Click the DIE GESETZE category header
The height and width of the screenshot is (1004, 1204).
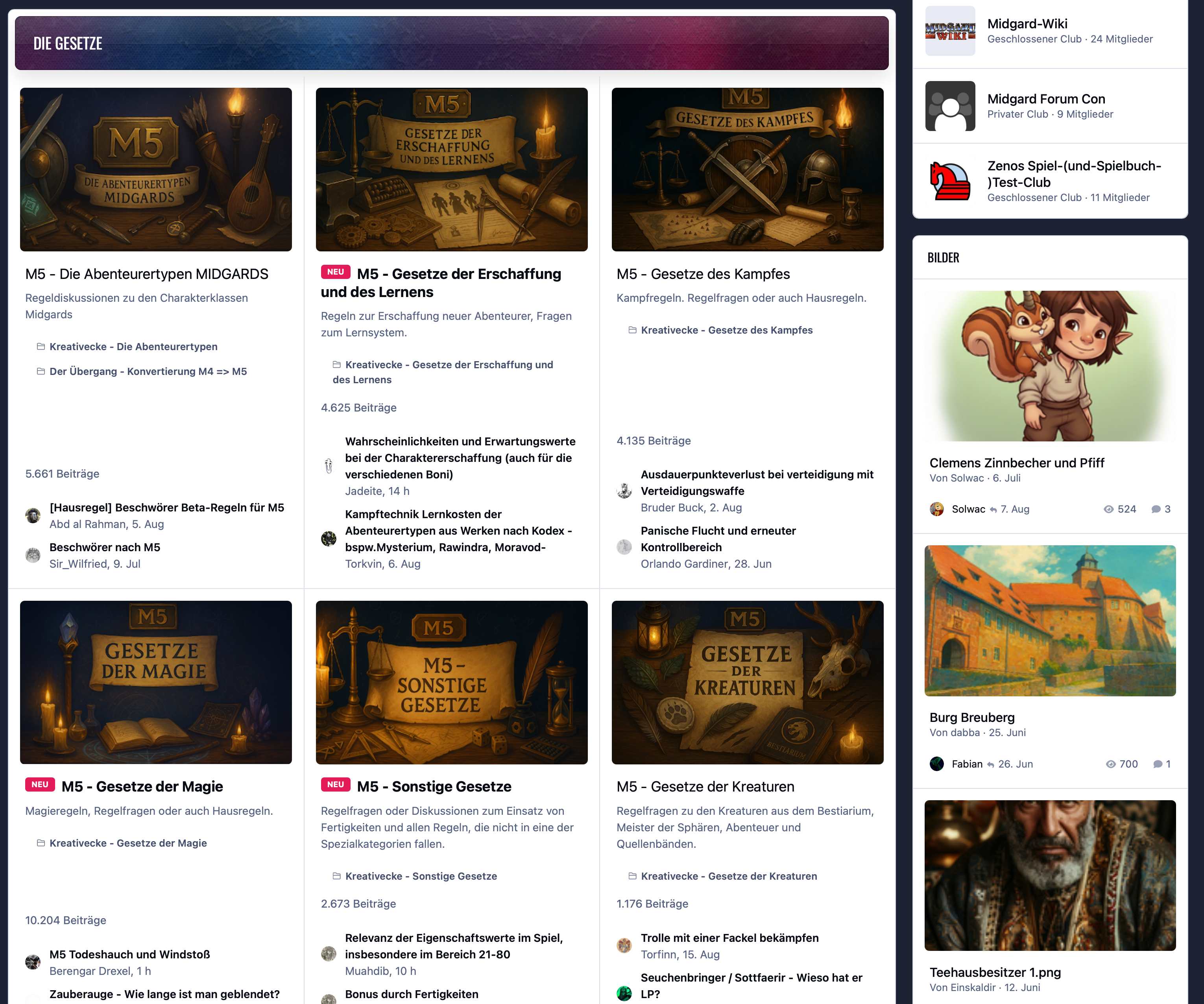[451, 43]
